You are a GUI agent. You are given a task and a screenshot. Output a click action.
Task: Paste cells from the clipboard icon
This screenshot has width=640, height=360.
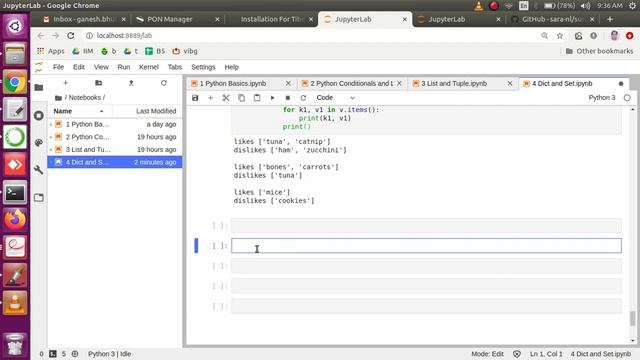pos(257,98)
